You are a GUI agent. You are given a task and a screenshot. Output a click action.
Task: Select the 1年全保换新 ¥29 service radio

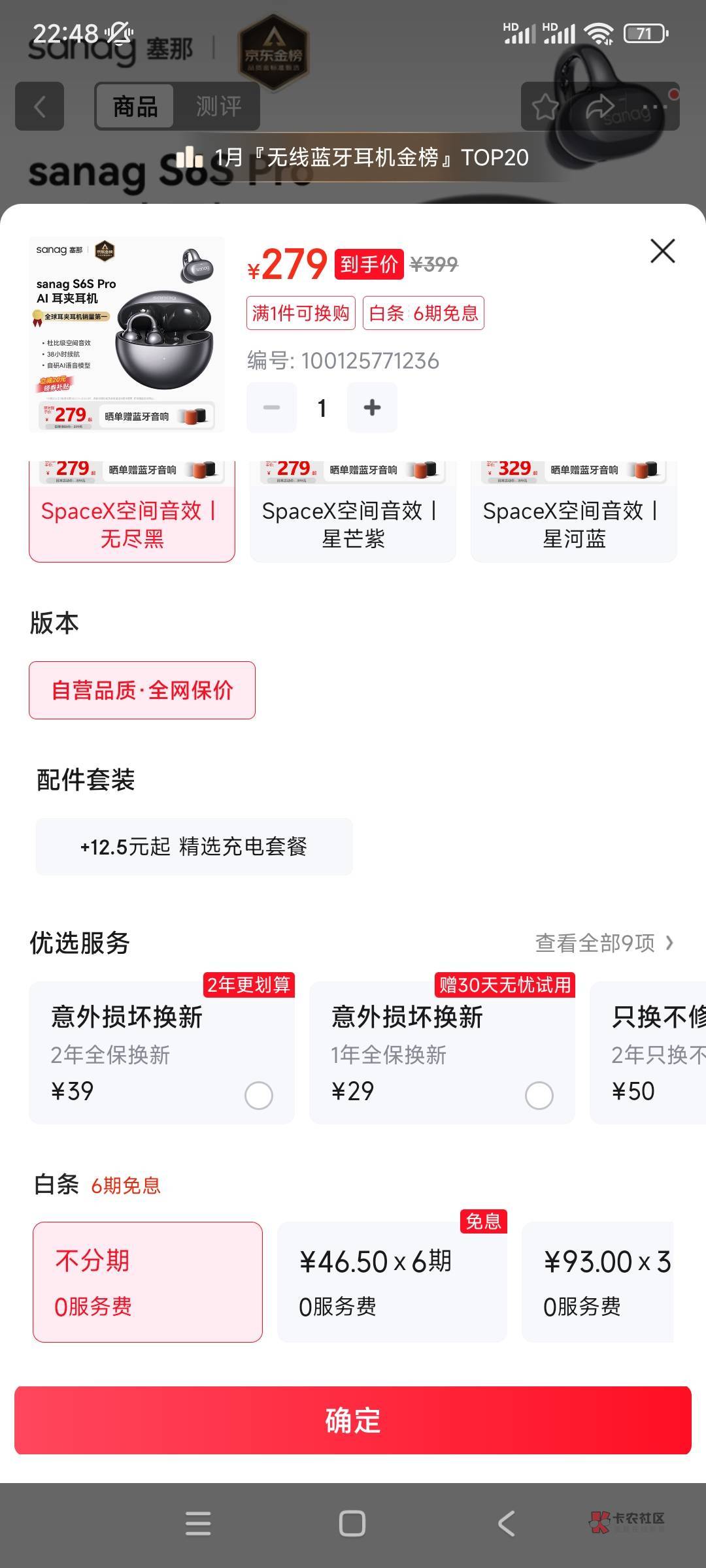pyautogui.click(x=539, y=1096)
